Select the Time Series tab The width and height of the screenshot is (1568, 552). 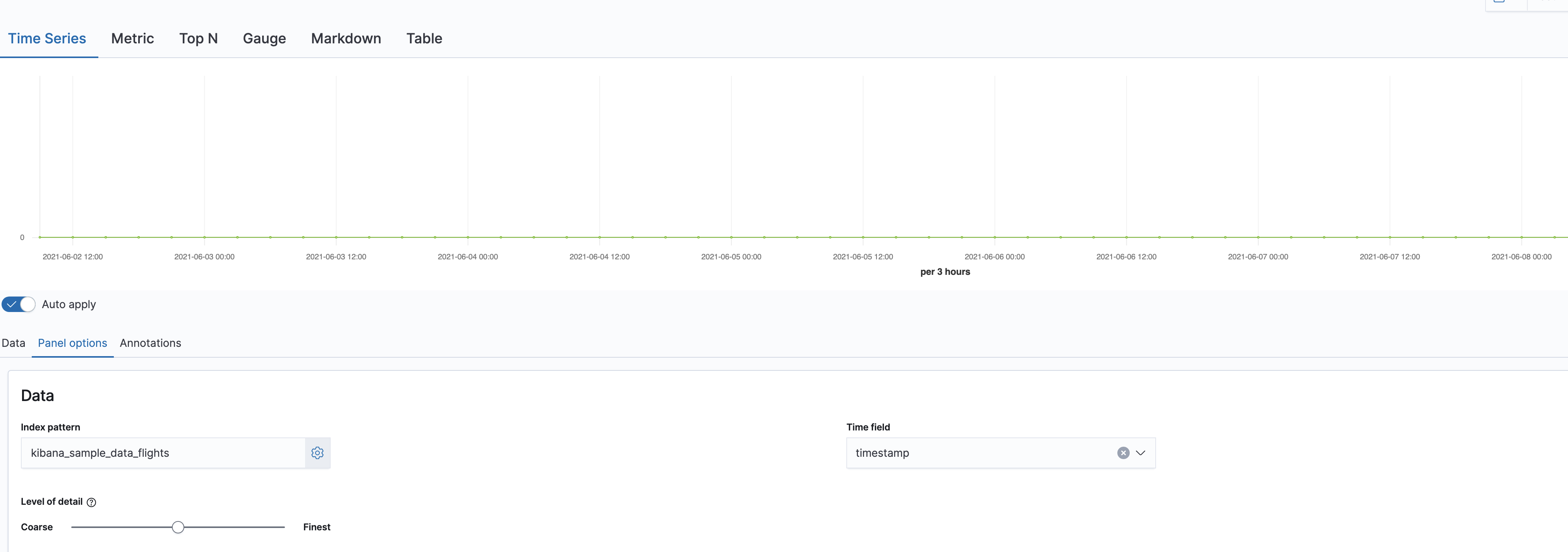47,38
